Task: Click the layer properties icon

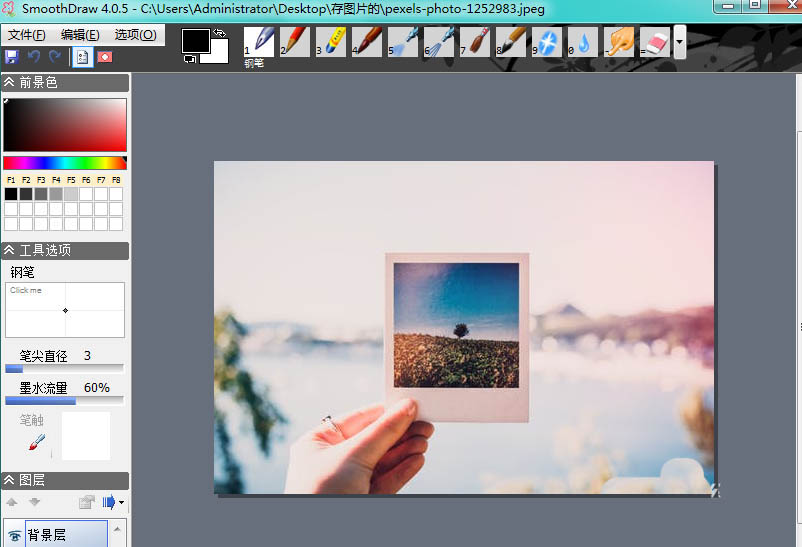Action: (x=87, y=502)
